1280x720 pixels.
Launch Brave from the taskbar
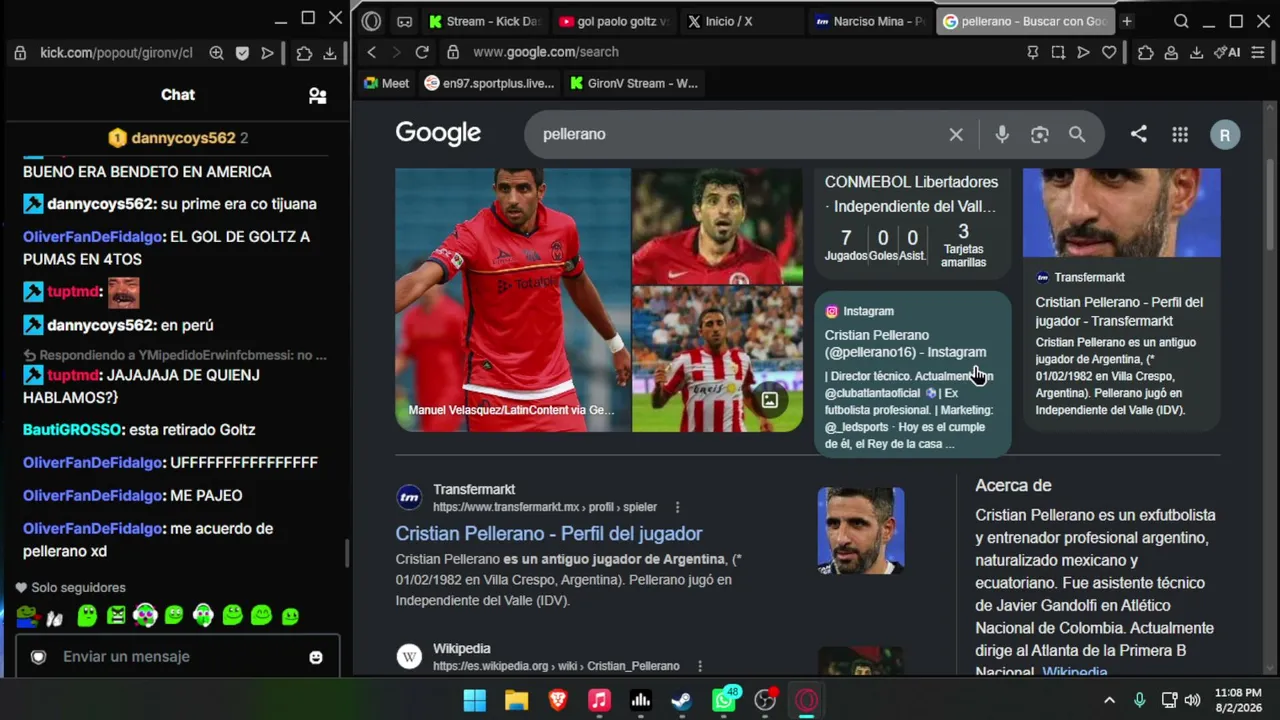(558, 700)
